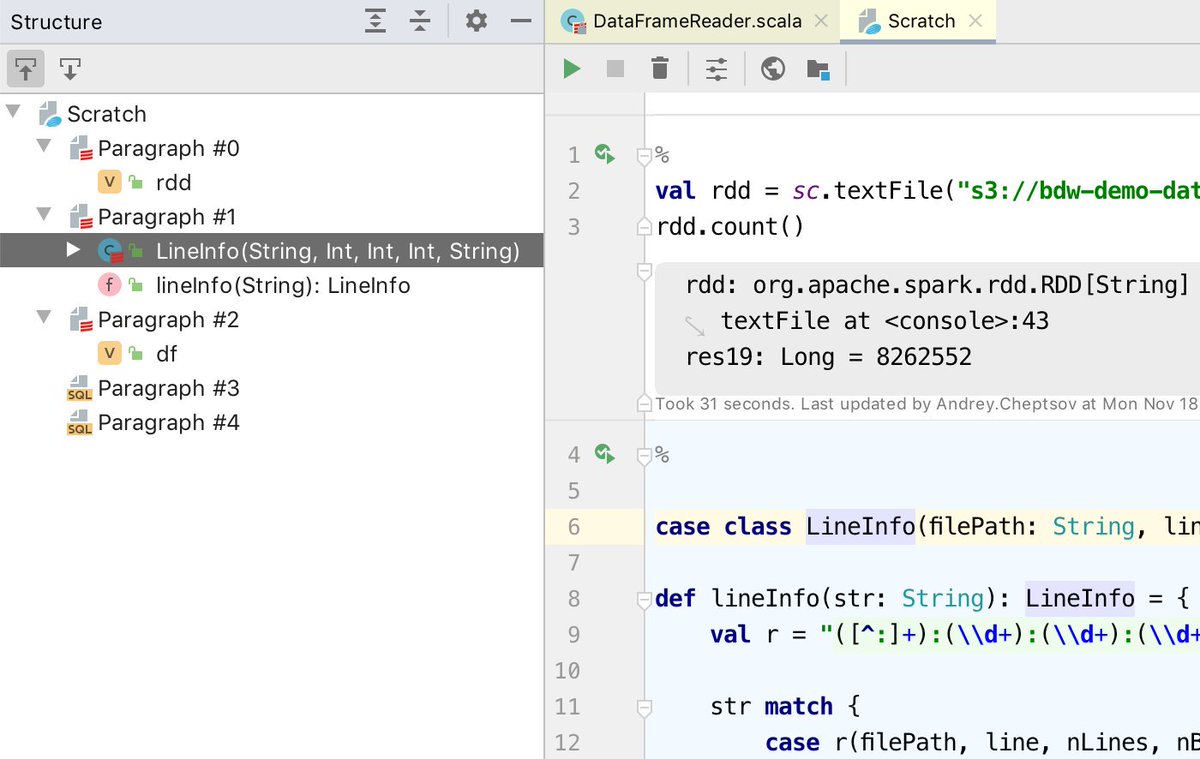Select the rdd variable item
This screenshot has width=1200, height=759.
click(x=272, y=182)
